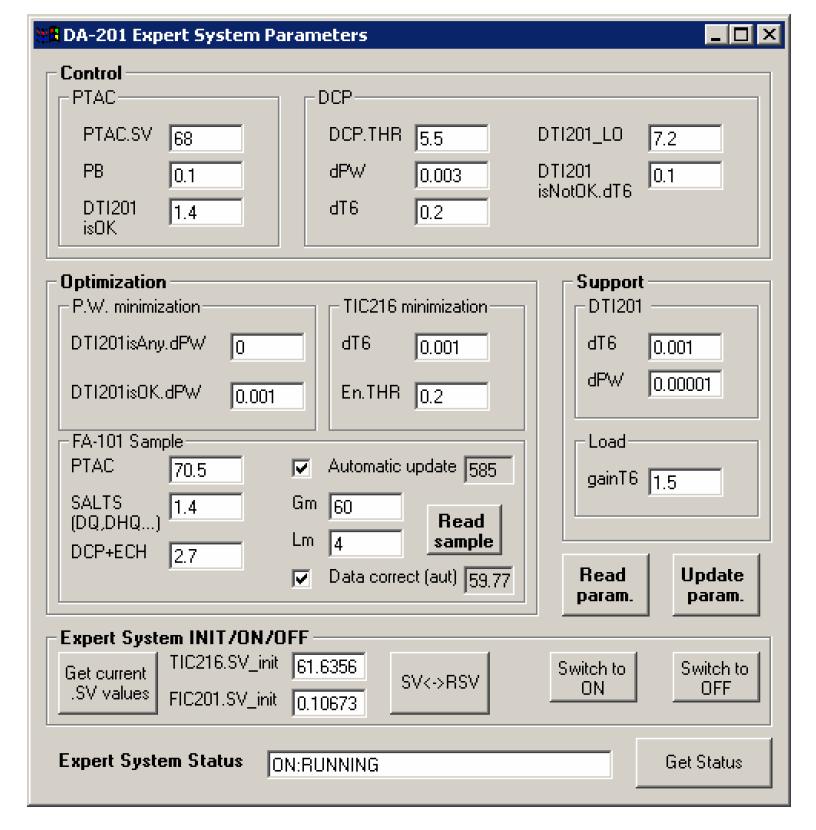
Task: Click the Expert System Status label
Action: pos(151,761)
